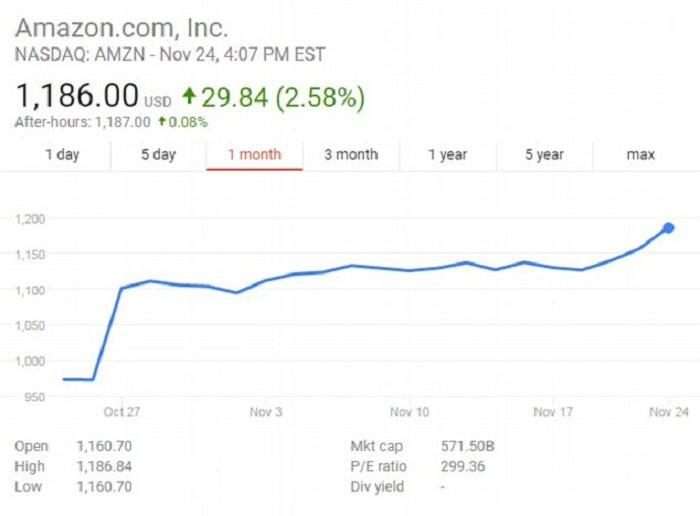The height and width of the screenshot is (516, 700).
Task: Click the Open price 1,160.70
Action: (x=104, y=446)
